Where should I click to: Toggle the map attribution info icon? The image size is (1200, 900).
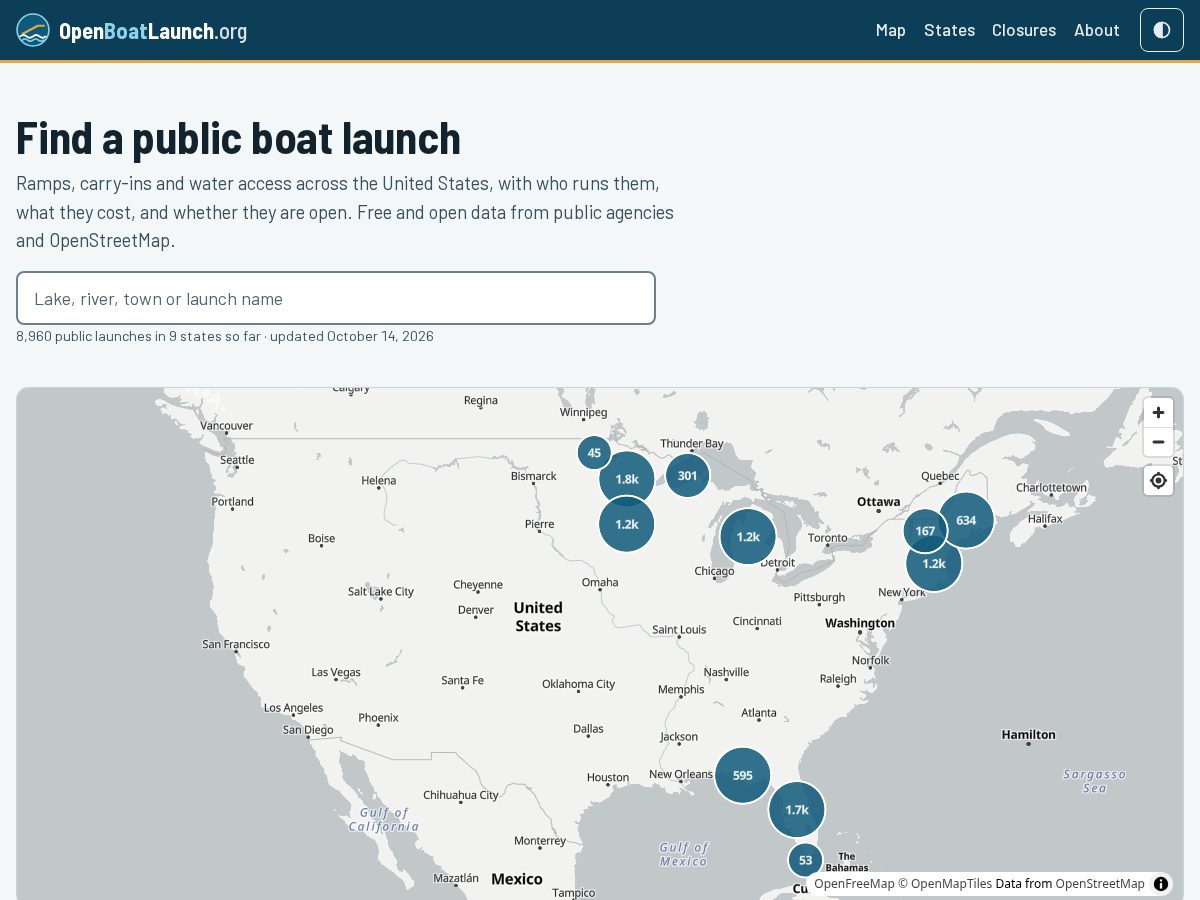1161,884
